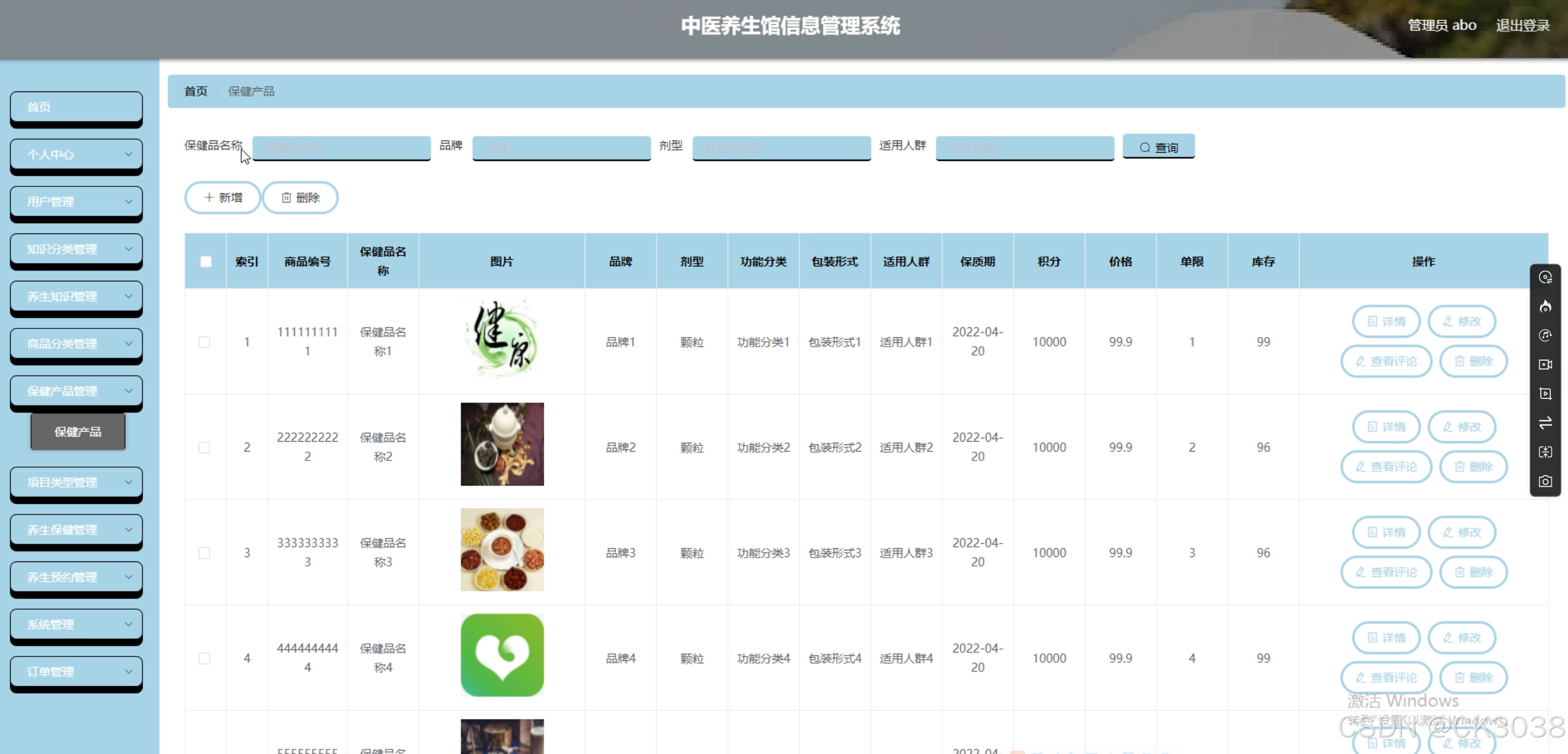Click the music note refresh icon
The width and height of the screenshot is (1568, 754).
1545,335
